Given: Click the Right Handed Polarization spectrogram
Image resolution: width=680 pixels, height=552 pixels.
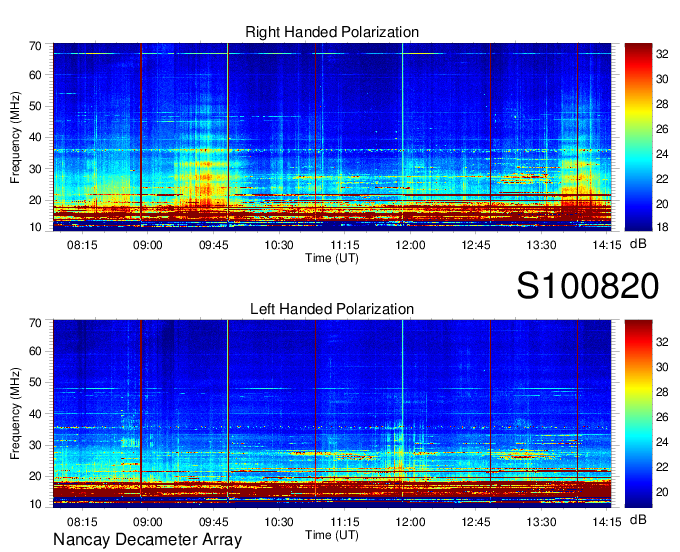Looking at the screenshot, I should (332, 137).
